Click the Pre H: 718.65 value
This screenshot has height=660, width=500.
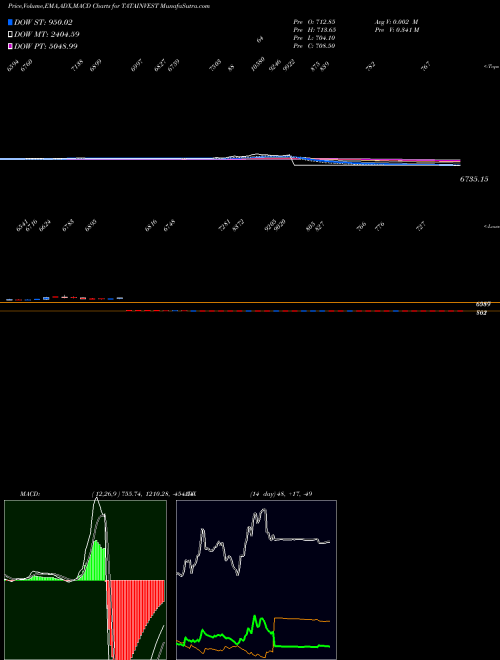tap(314, 29)
